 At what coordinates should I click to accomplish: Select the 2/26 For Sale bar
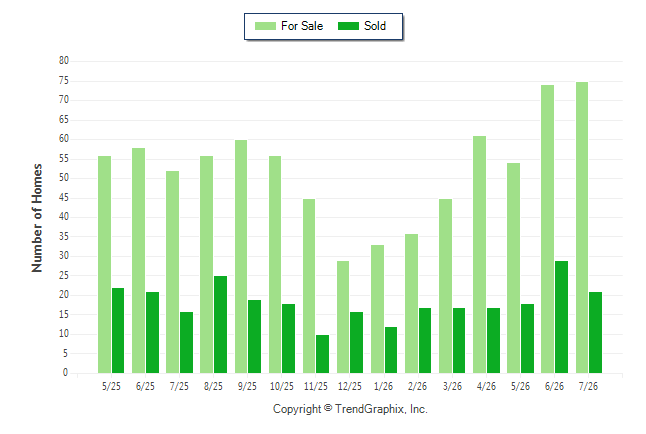coord(411,304)
